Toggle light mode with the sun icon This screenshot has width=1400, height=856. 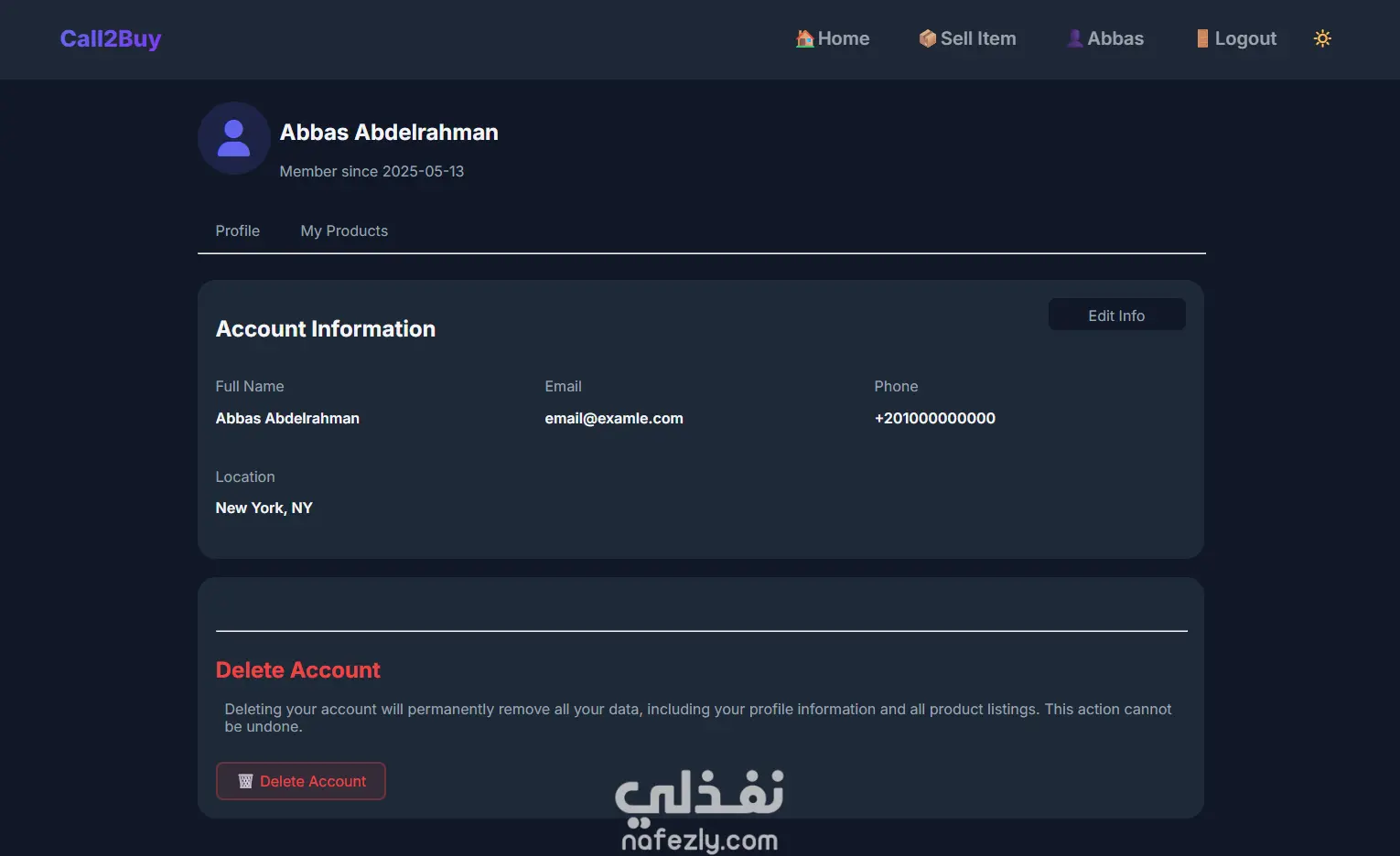click(1322, 38)
